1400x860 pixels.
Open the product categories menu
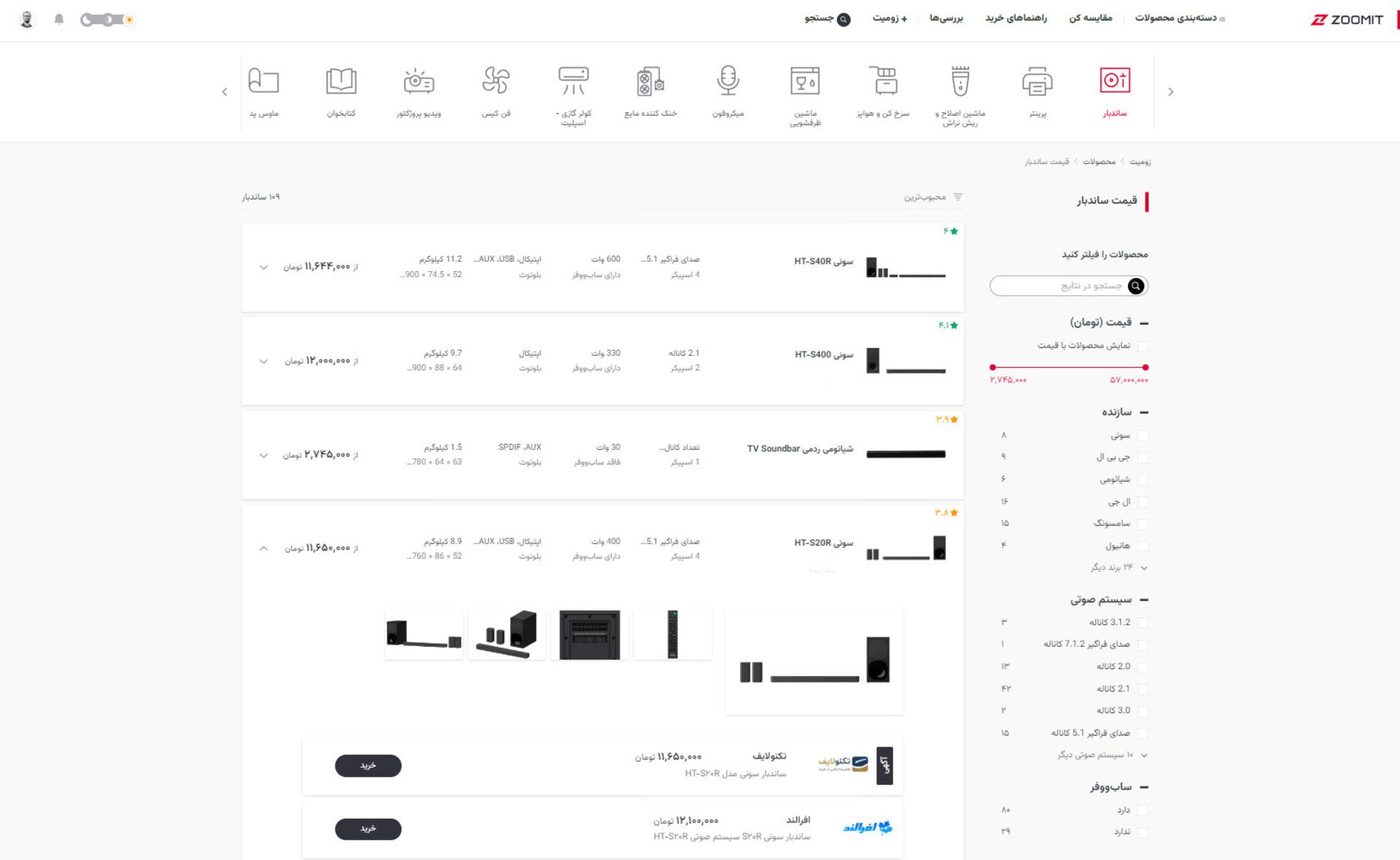[x=1180, y=18]
